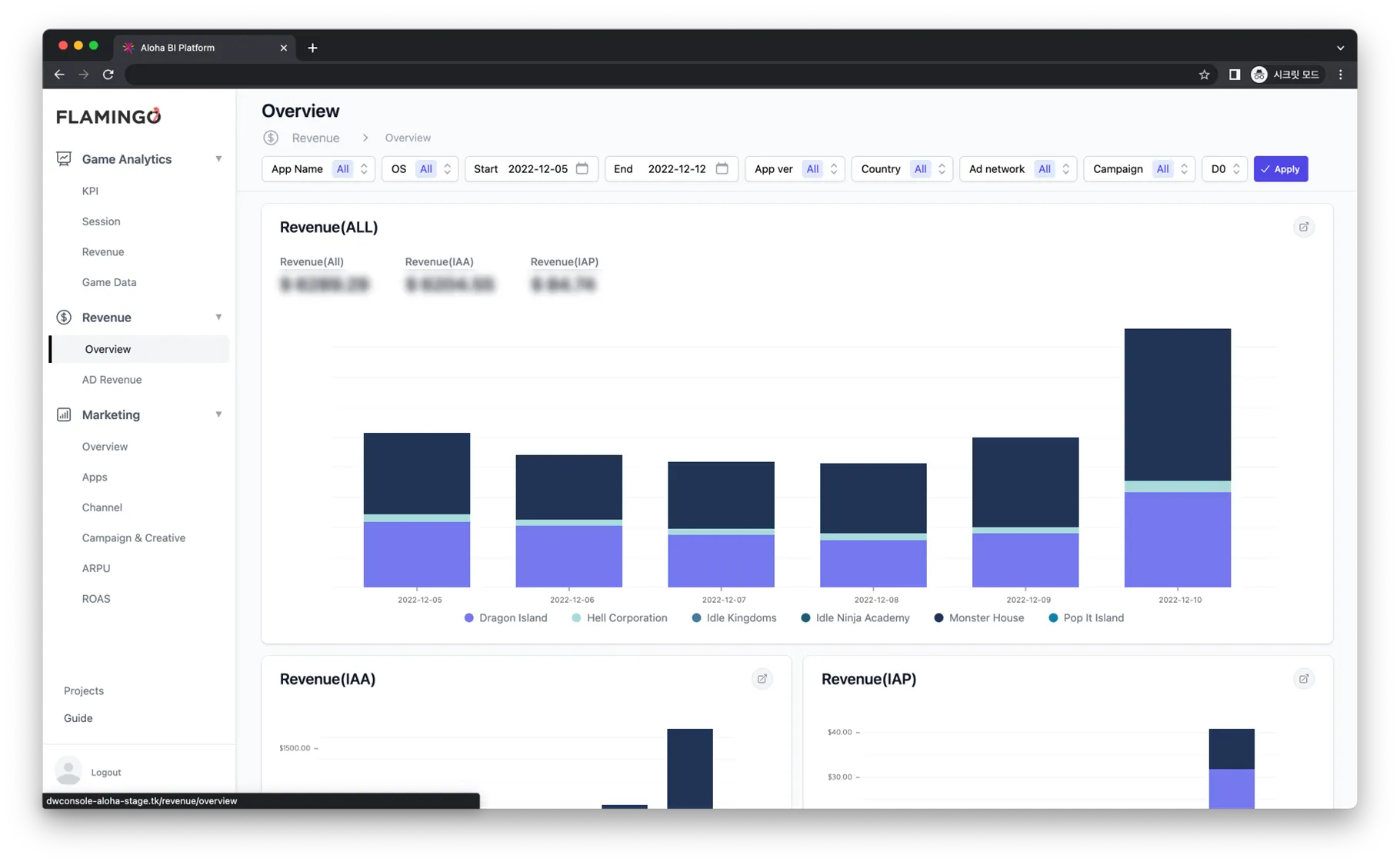Viewport: 1400px width, 865px height.
Task: Reload the browser page
Action: (x=108, y=75)
